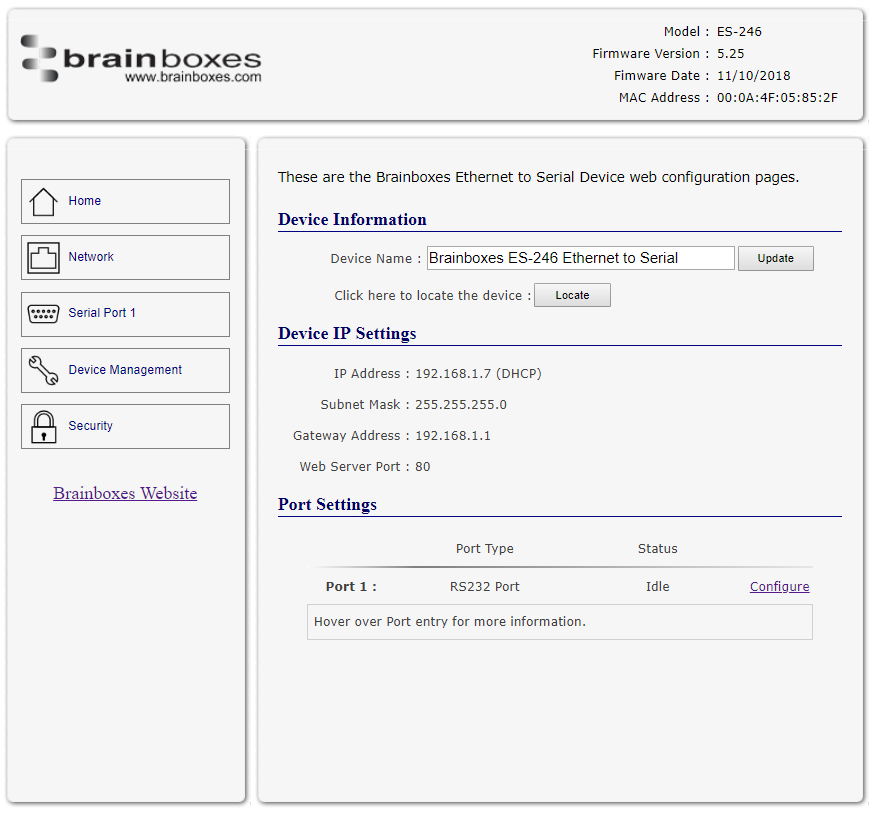Click the firmware version 5.25 value
This screenshot has height=813, width=871.
[730, 54]
